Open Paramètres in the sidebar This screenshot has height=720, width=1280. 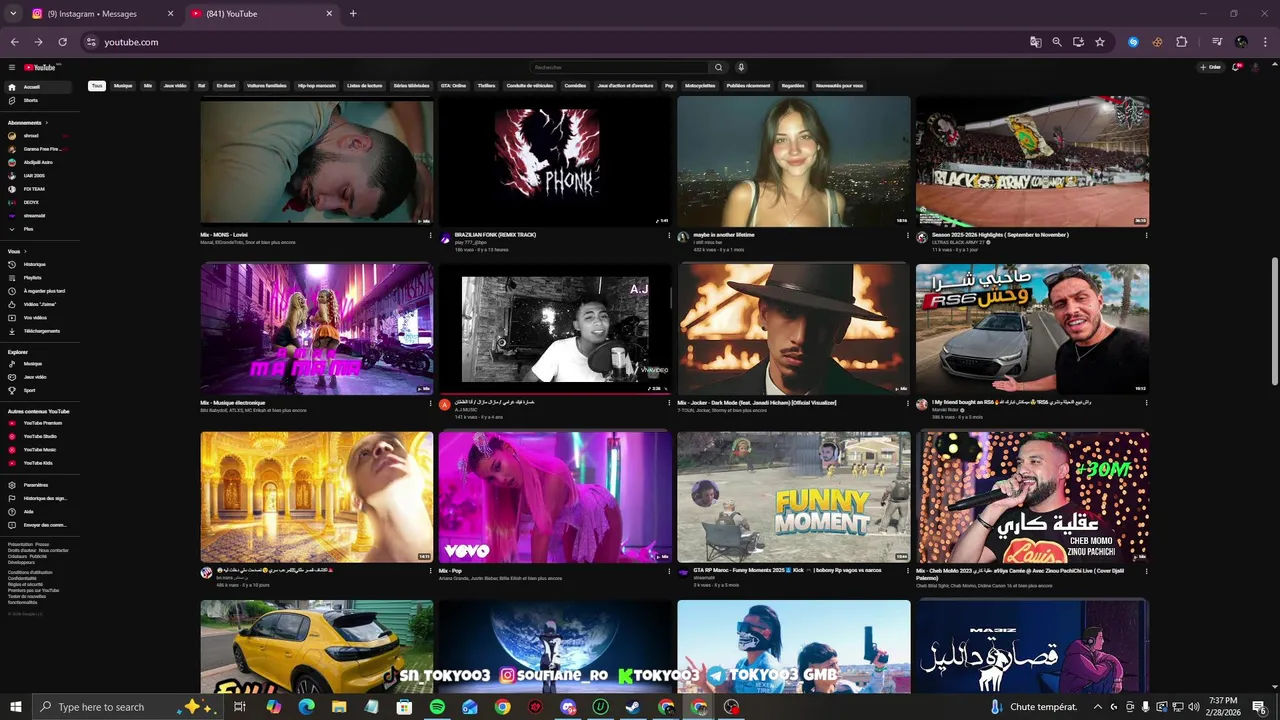tap(38, 485)
